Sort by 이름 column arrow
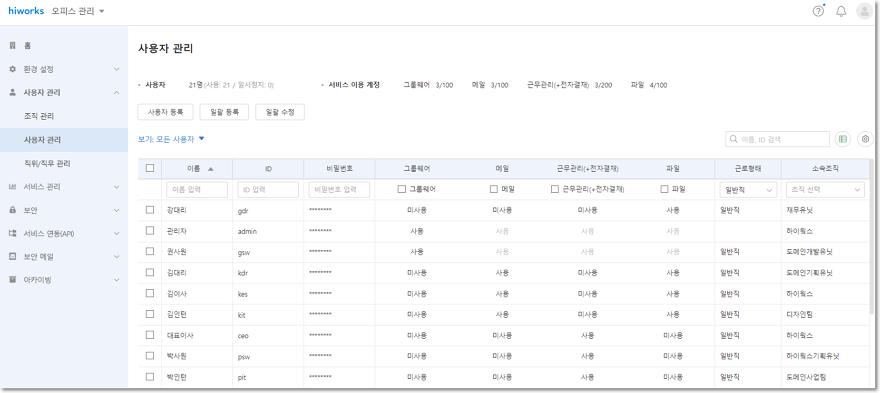 pos(210,168)
